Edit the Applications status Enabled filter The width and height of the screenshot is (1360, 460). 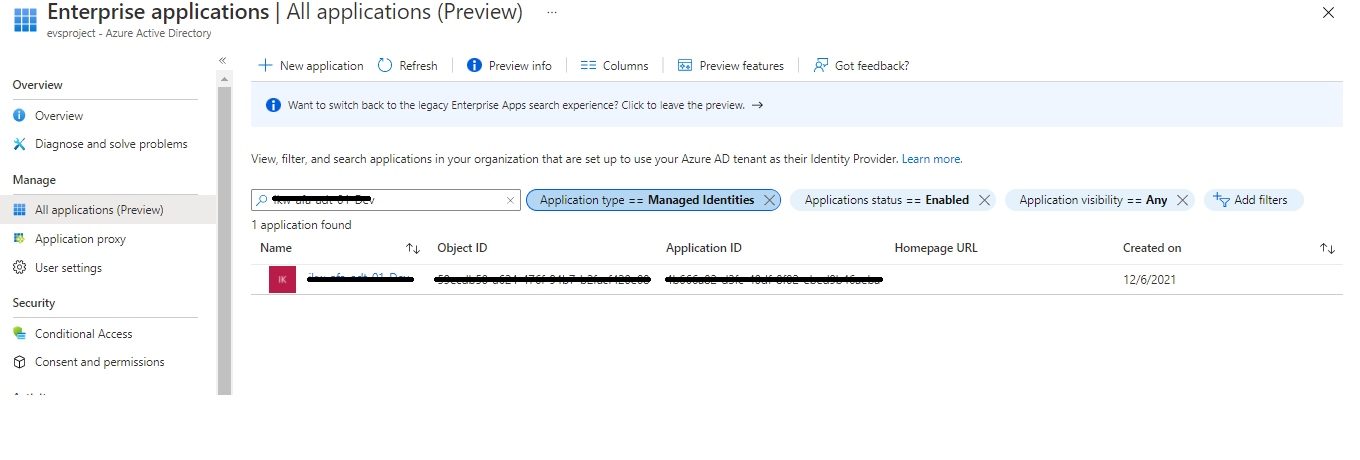[x=887, y=200]
